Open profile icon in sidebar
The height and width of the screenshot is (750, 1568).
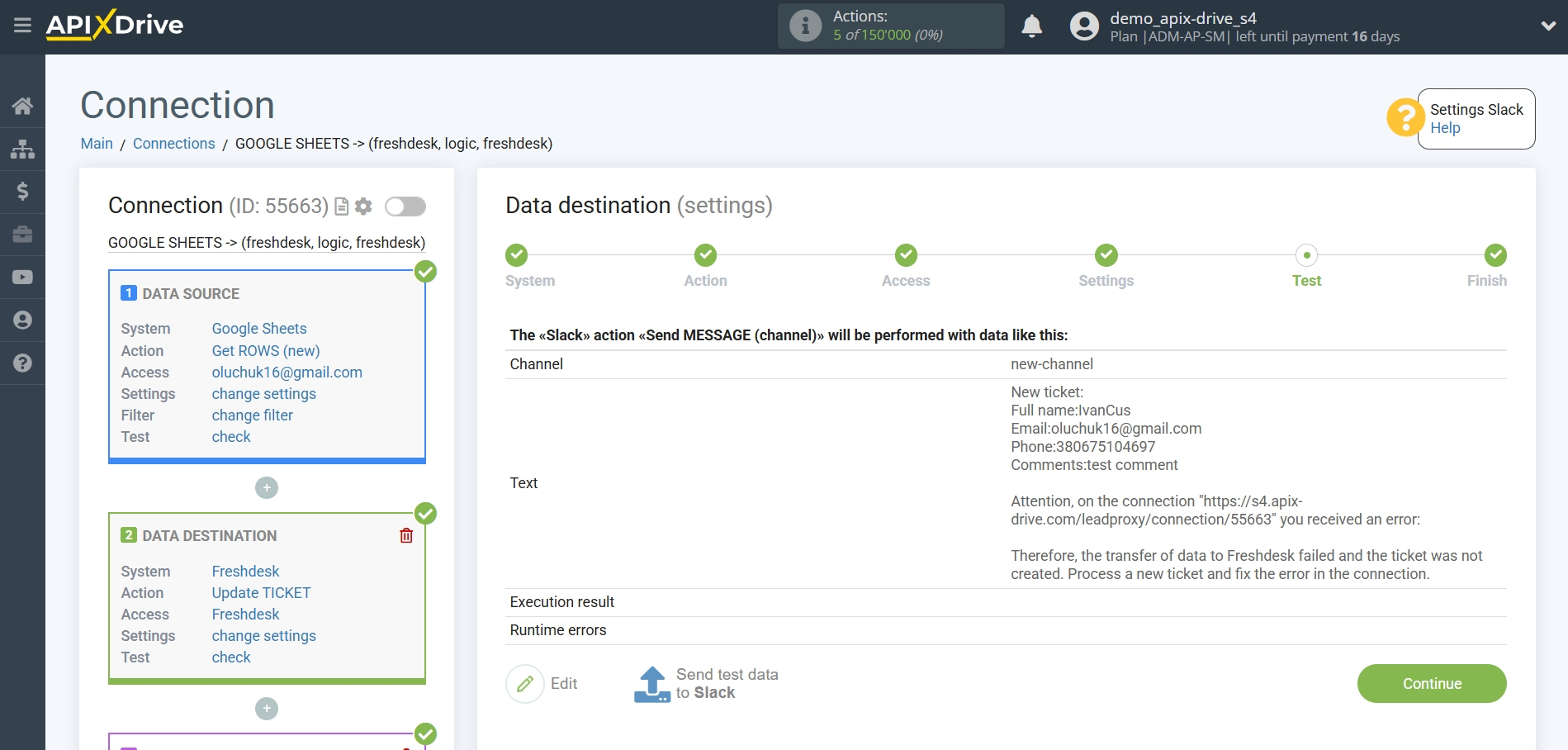point(22,320)
